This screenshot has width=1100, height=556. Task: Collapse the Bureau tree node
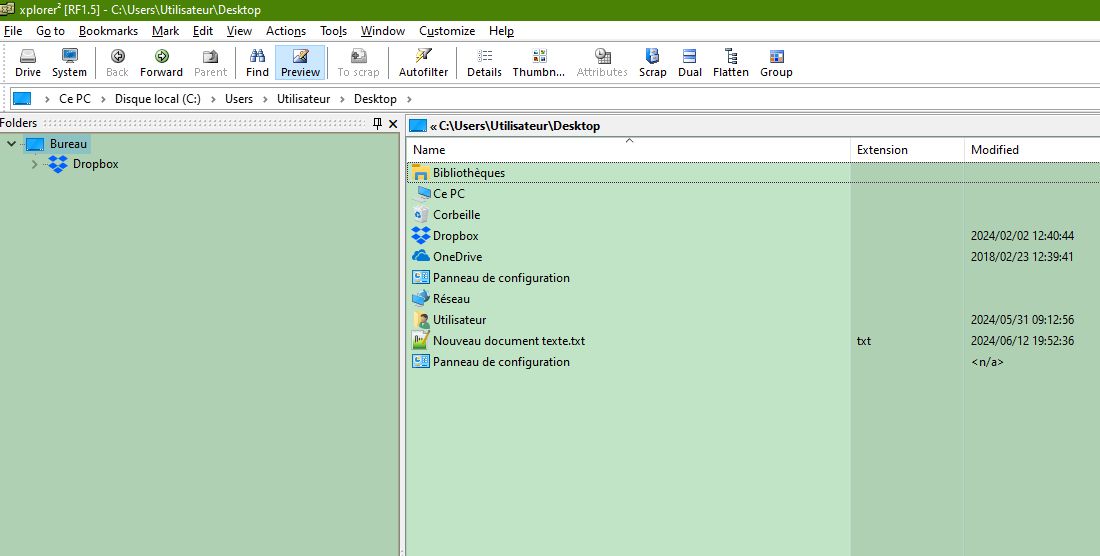pyautogui.click(x=11, y=144)
